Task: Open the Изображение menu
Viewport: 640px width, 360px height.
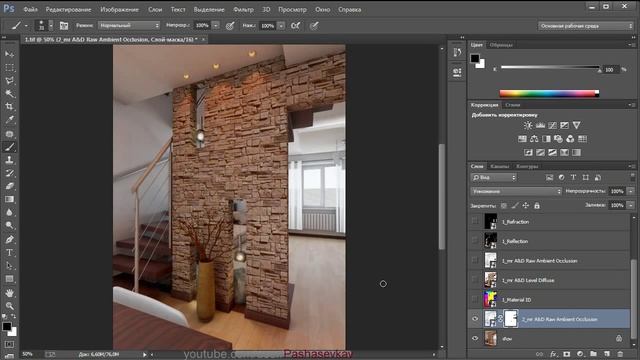Action: click(119, 9)
